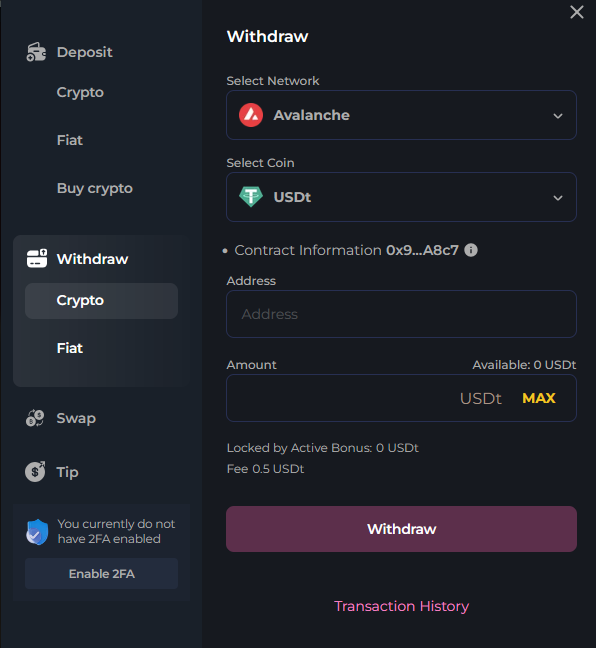Click the contract information info icon
The image size is (596, 648).
pyautogui.click(x=471, y=250)
